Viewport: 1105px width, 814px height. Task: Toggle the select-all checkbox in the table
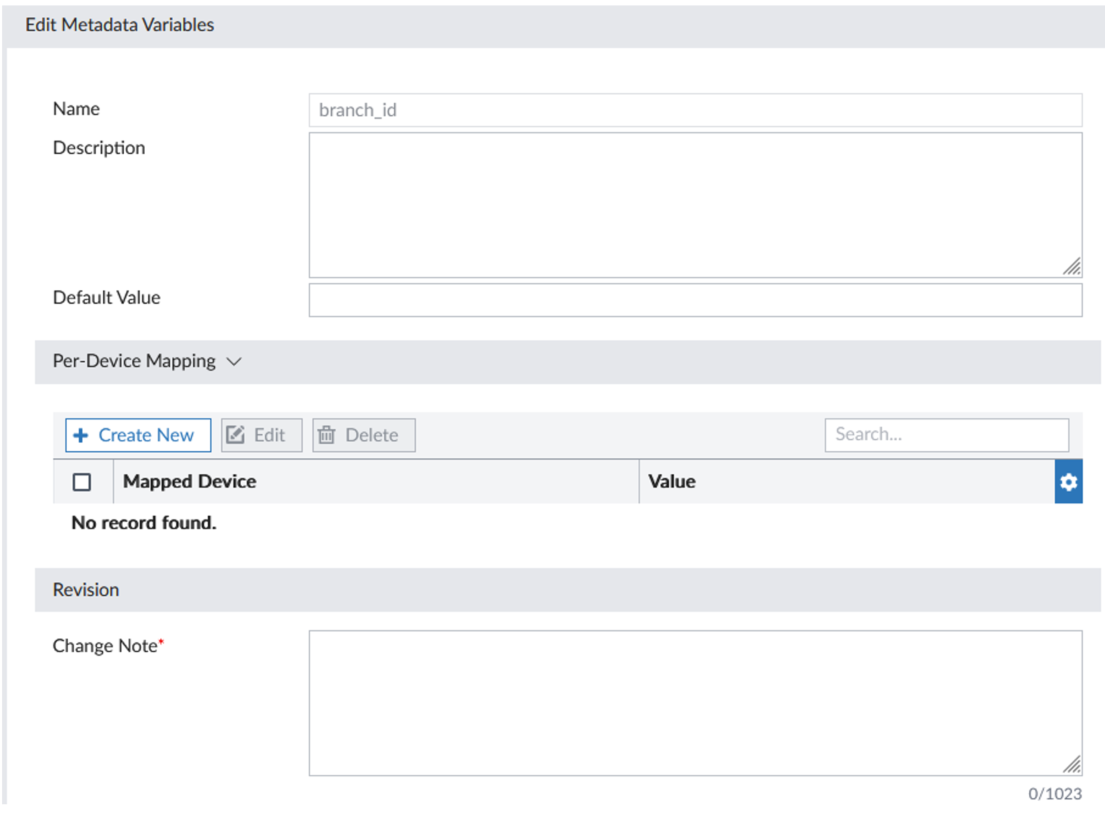click(84, 481)
